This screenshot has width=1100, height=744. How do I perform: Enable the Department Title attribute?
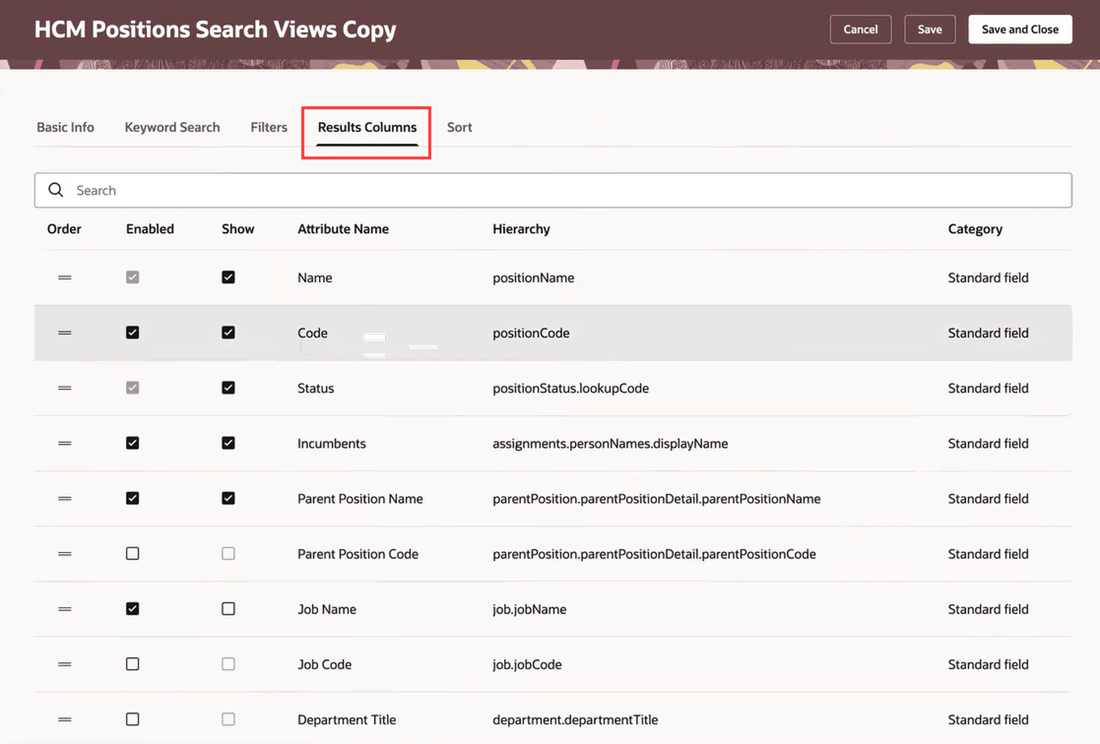[133, 719]
